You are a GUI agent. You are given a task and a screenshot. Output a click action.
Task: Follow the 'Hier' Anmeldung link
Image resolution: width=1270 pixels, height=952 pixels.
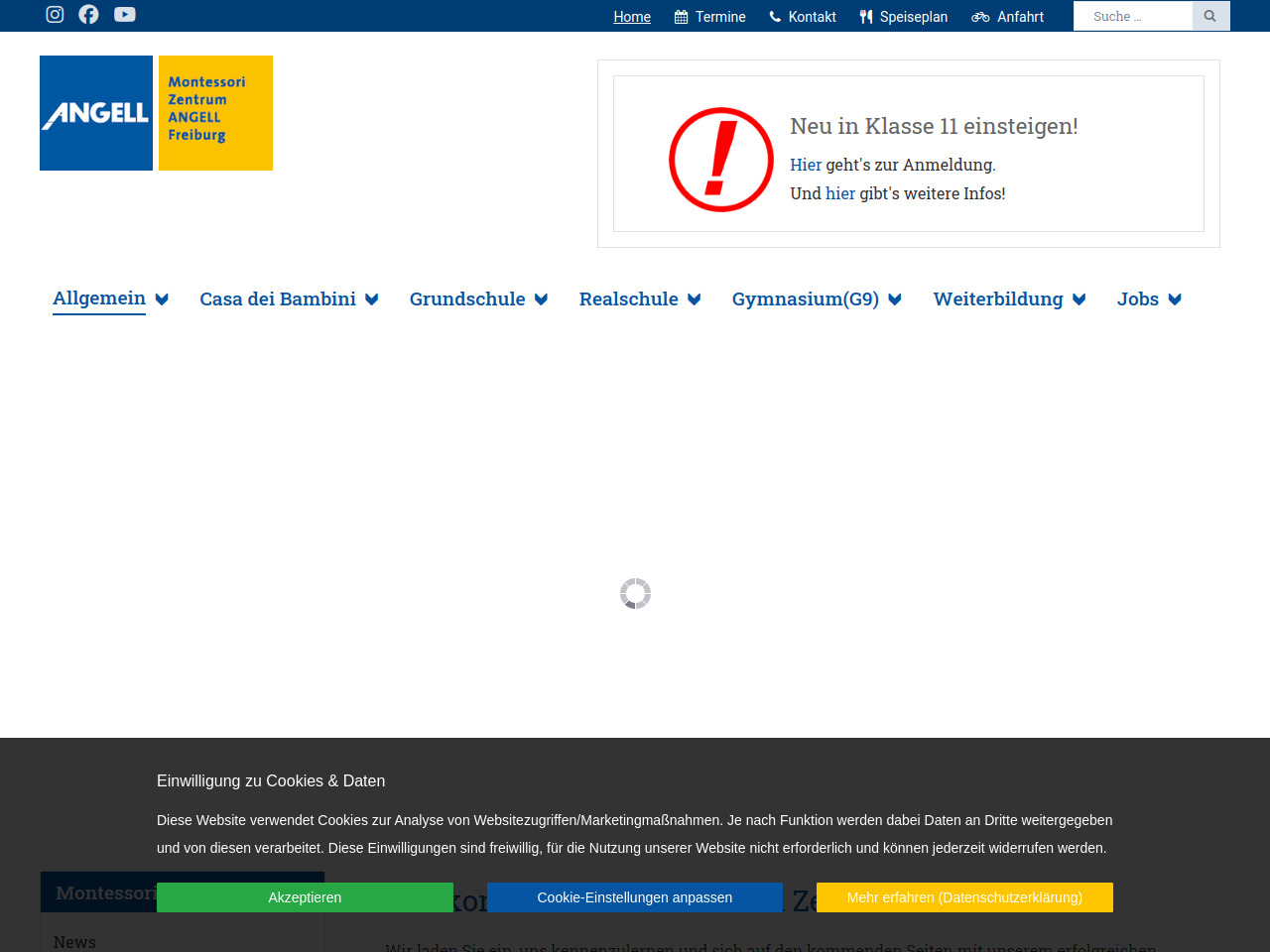[806, 165]
